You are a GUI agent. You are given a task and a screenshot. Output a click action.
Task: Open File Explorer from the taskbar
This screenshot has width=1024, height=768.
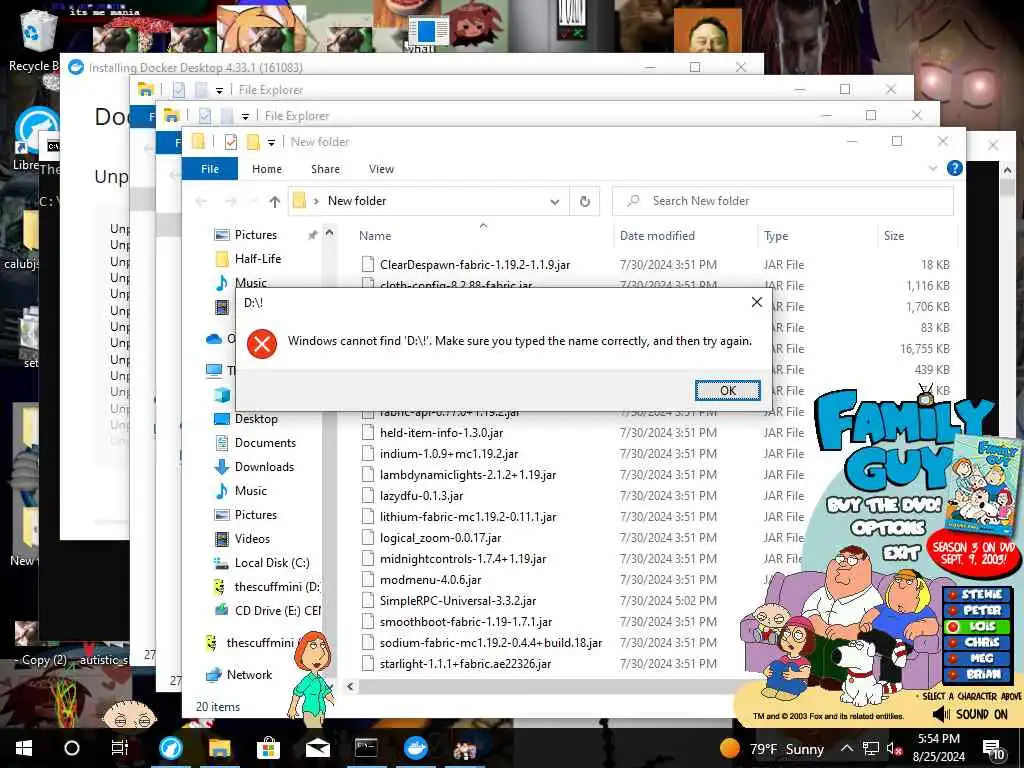[x=220, y=748]
